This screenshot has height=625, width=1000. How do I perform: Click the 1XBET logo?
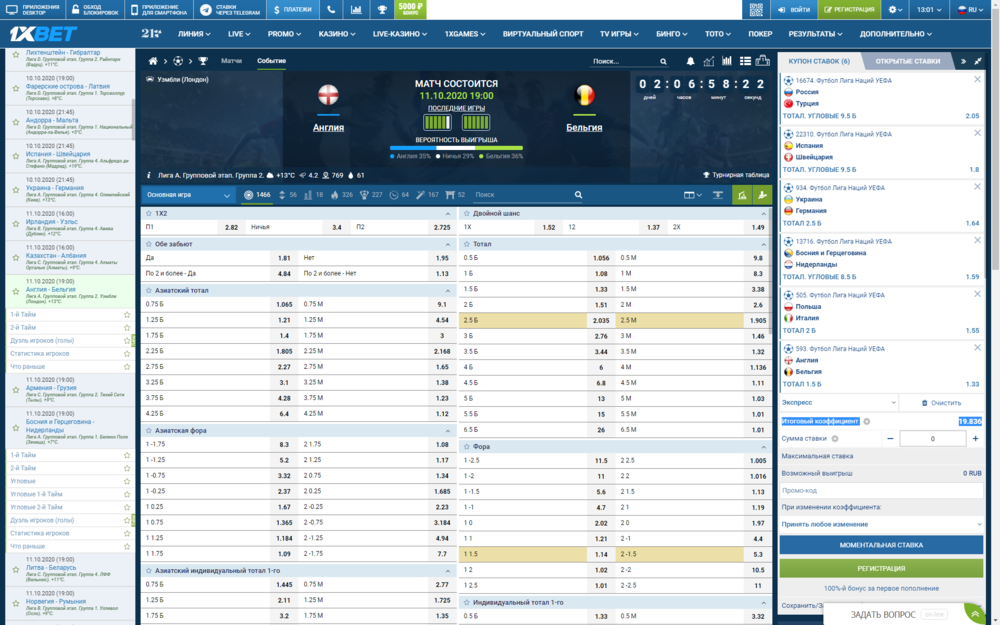[43, 34]
